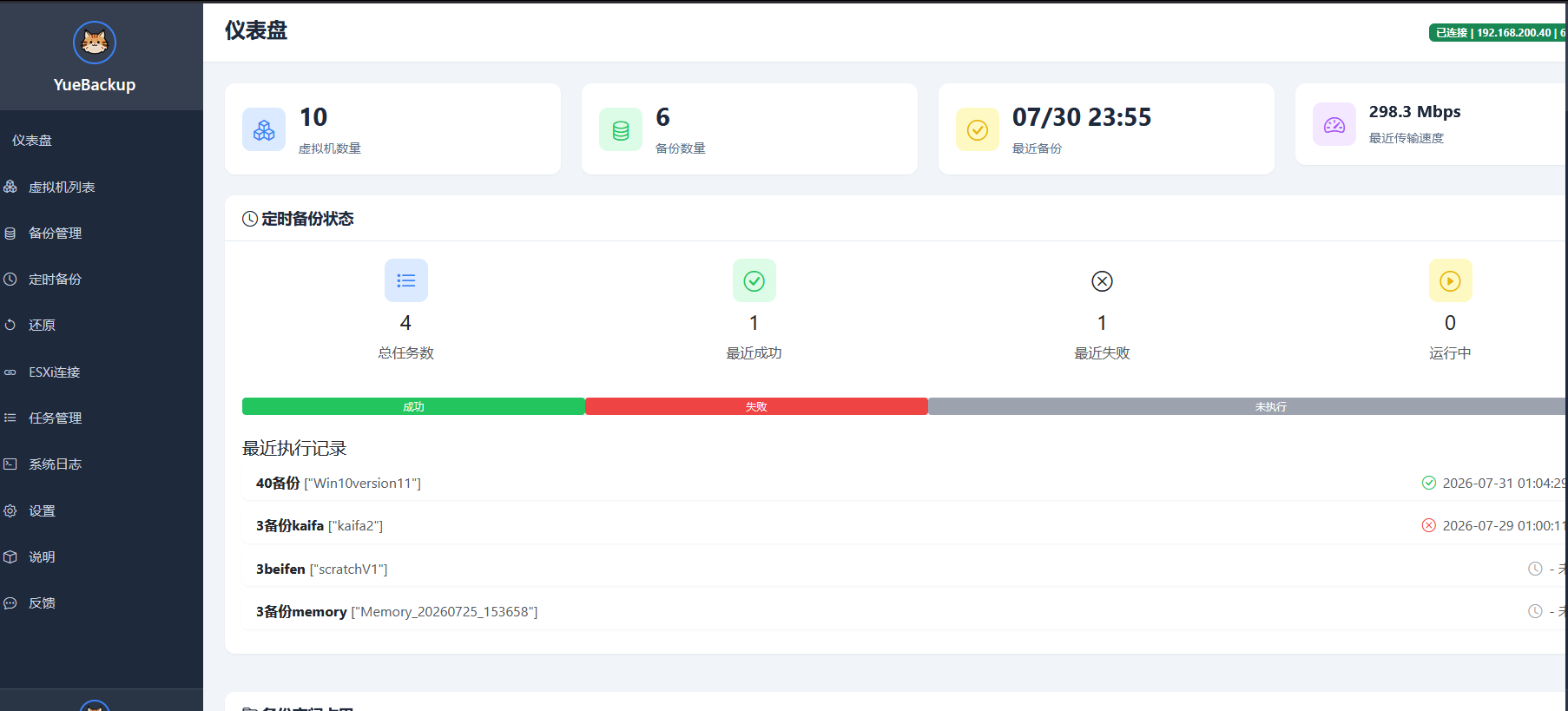
Task: Click the green database backup count icon
Action: (621, 129)
